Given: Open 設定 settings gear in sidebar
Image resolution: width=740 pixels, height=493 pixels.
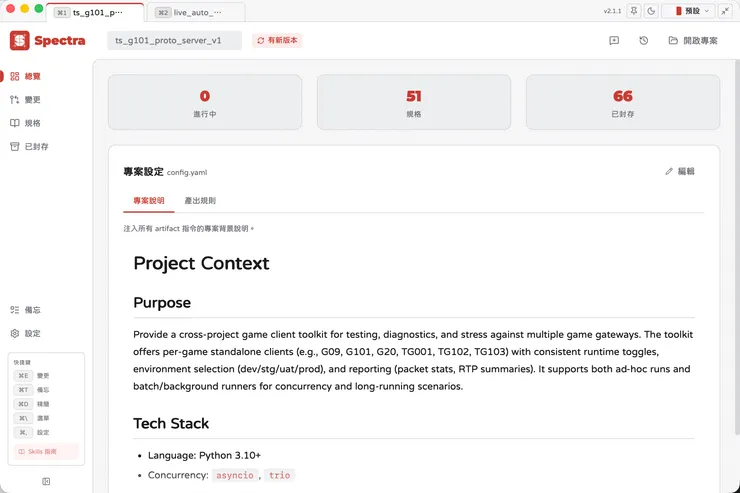Looking at the screenshot, I should coord(32,333).
